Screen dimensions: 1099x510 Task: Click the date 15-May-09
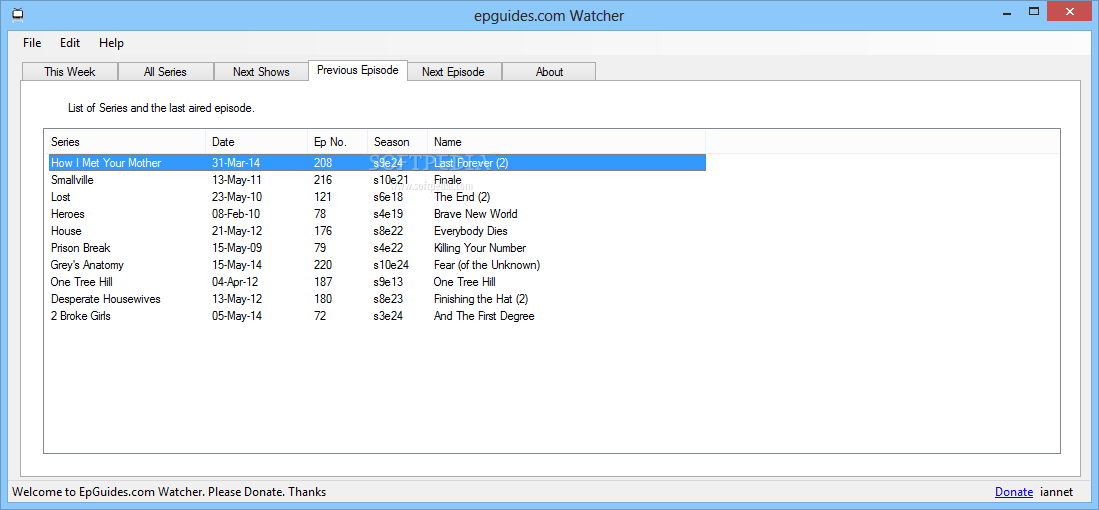point(236,248)
